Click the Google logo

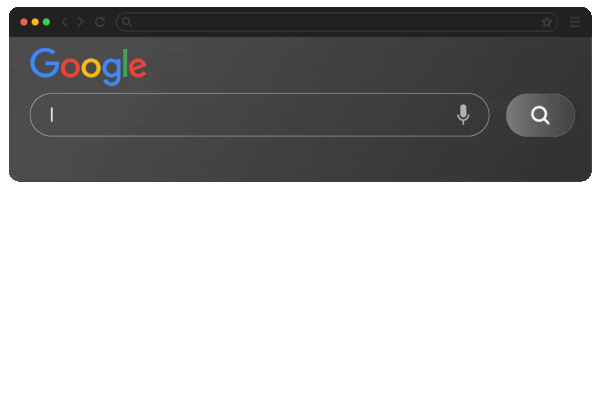tap(88, 67)
